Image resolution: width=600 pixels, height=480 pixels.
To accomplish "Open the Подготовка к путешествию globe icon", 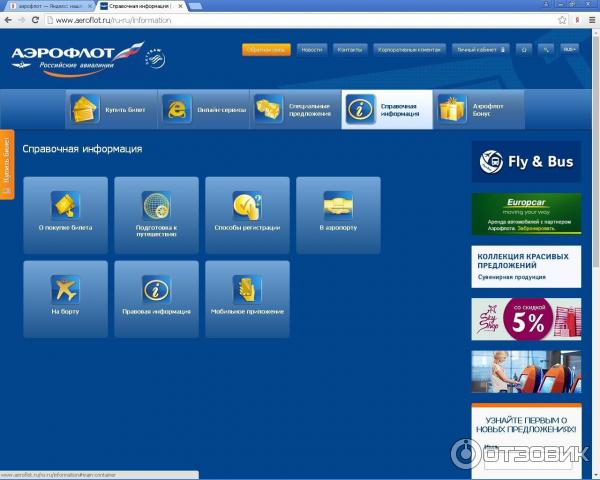I will coord(157,206).
